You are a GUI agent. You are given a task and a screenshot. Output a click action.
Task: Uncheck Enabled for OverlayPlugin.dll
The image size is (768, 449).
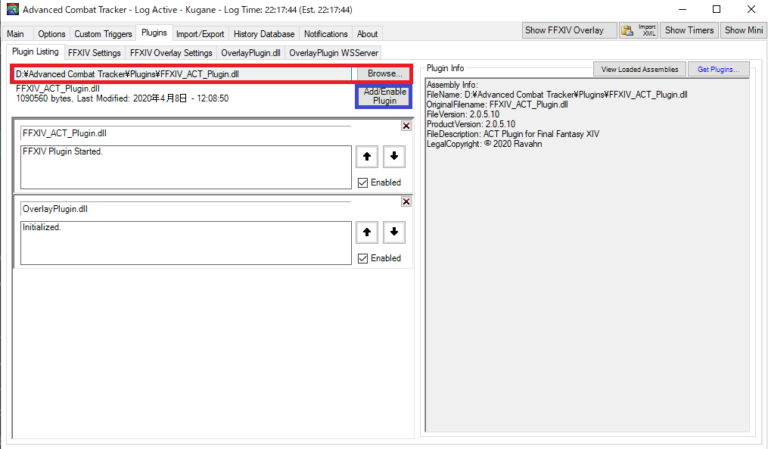click(363, 259)
